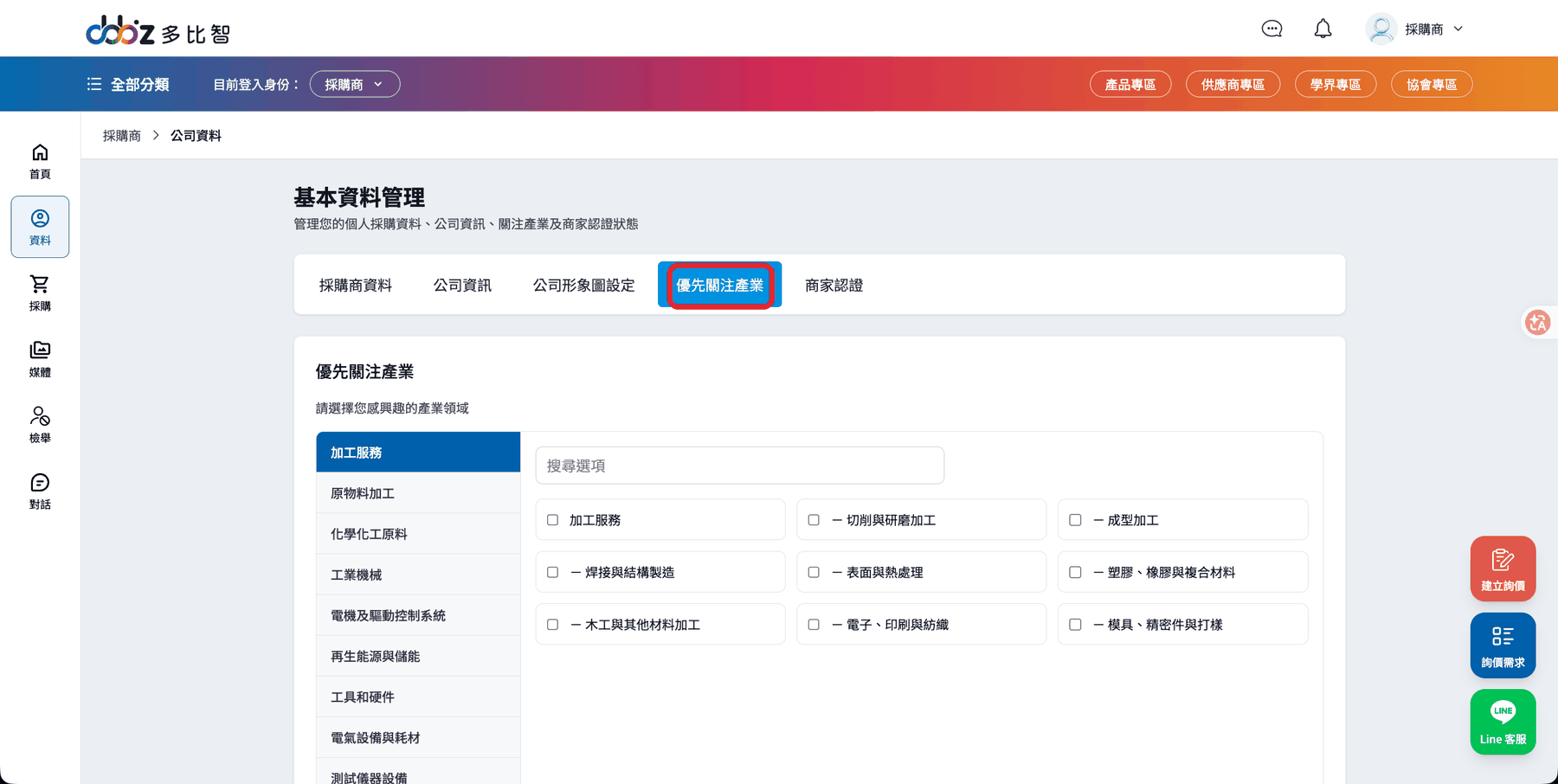Check the 電子、印刷與紡織 checkbox
The width and height of the screenshot is (1558, 784).
(x=814, y=624)
